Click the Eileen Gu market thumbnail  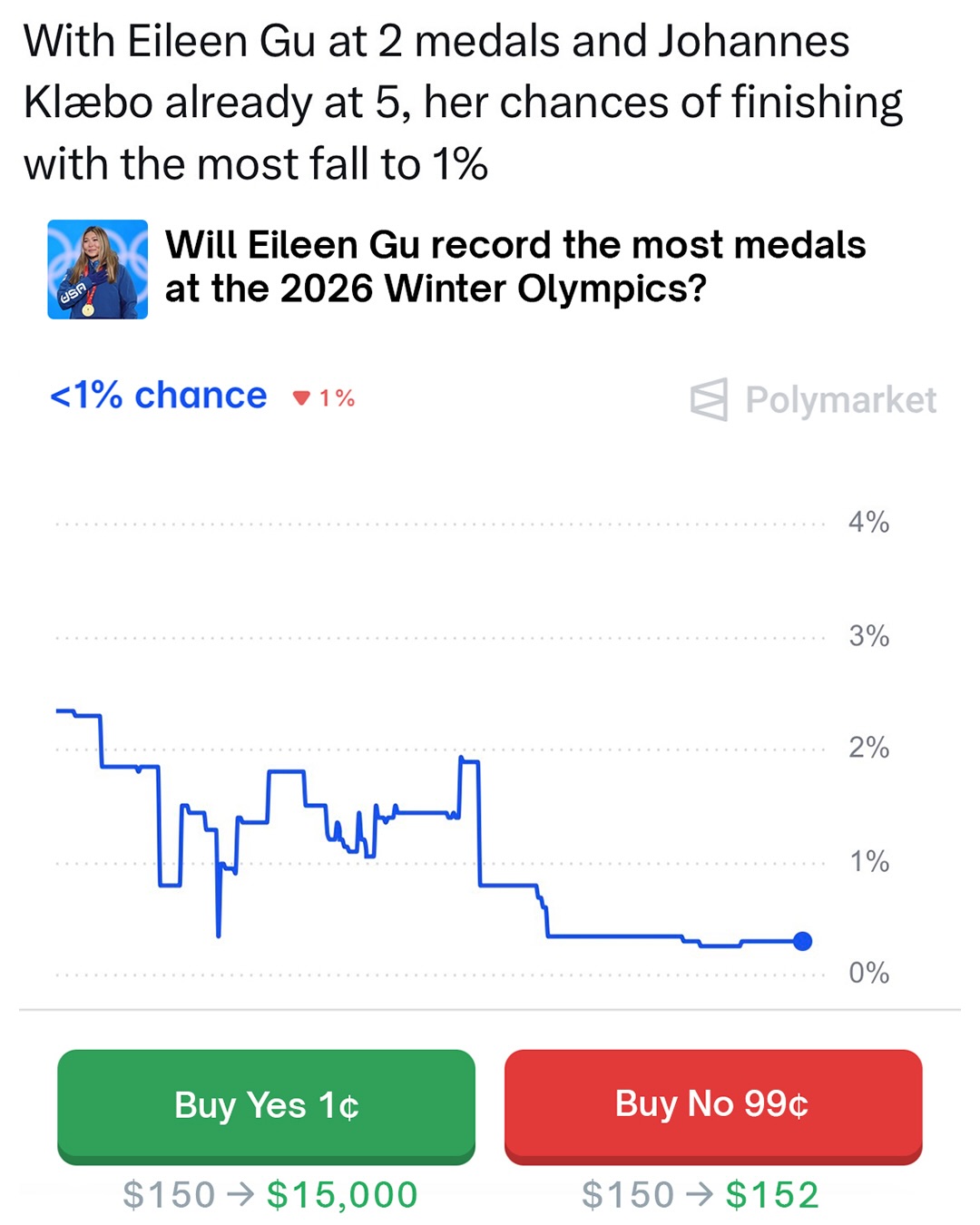(97, 269)
